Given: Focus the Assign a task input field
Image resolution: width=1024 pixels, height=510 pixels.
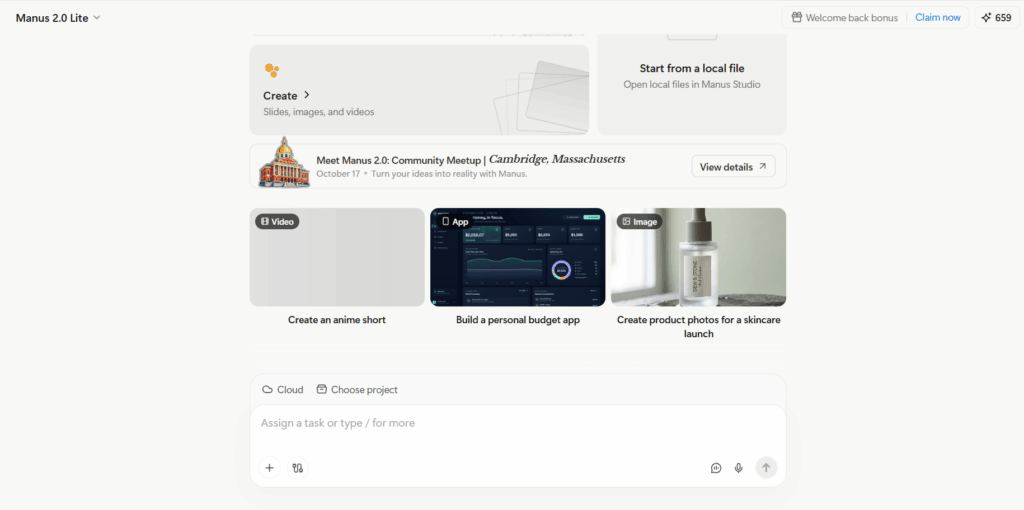Looking at the screenshot, I should coord(518,423).
